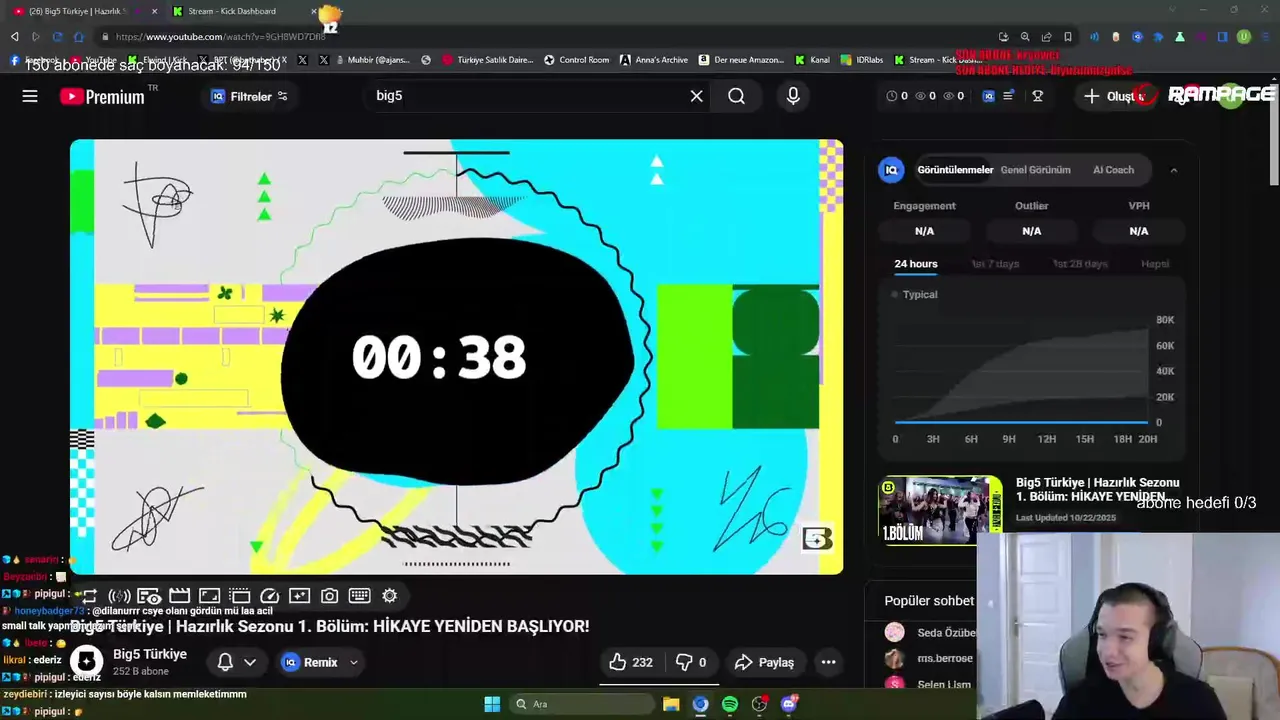Open Discord from the taskbar
Viewport: 1280px width, 720px height.
(789, 704)
